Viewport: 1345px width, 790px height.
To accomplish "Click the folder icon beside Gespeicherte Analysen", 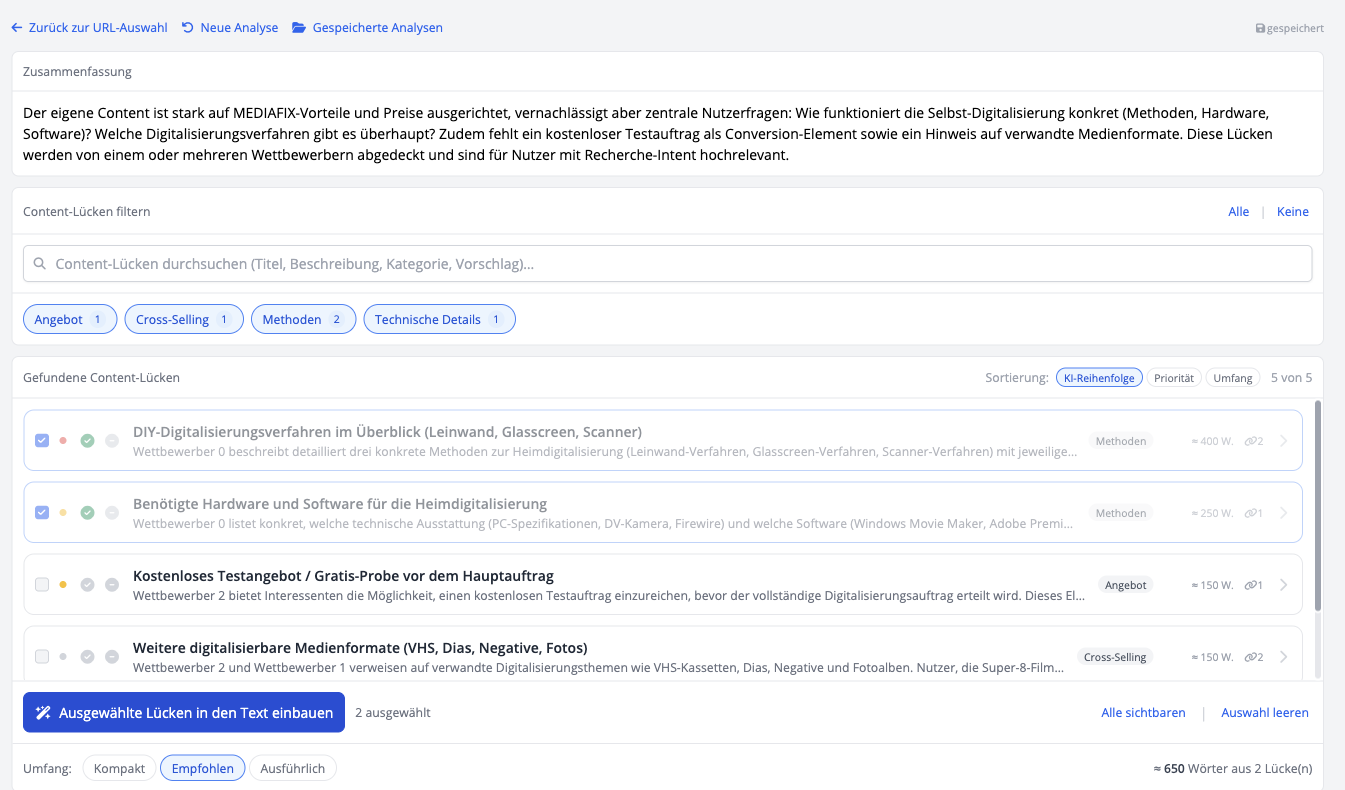I will 299,28.
